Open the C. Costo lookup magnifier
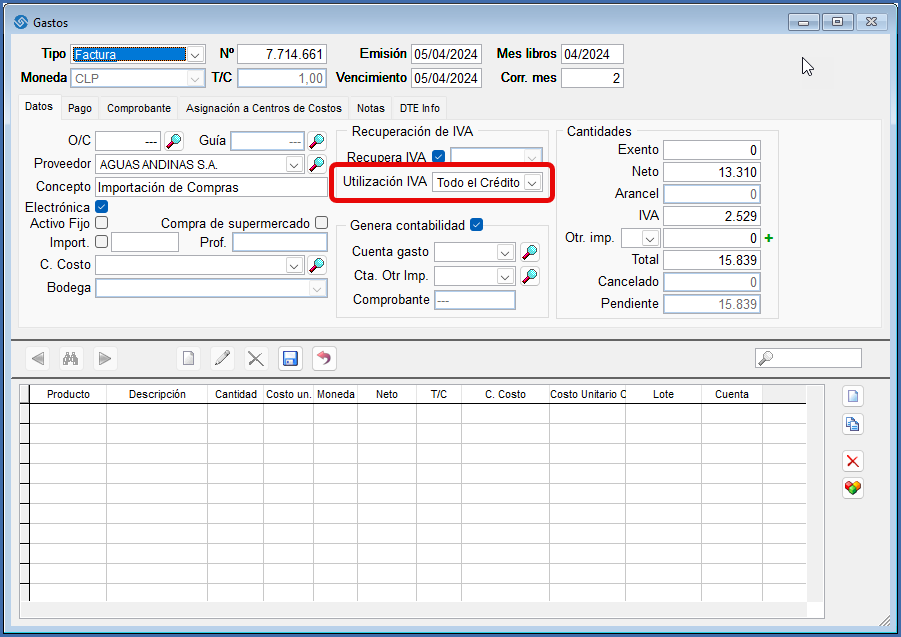Image resolution: width=901 pixels, height=637 pixels. [x=317, y=265]
